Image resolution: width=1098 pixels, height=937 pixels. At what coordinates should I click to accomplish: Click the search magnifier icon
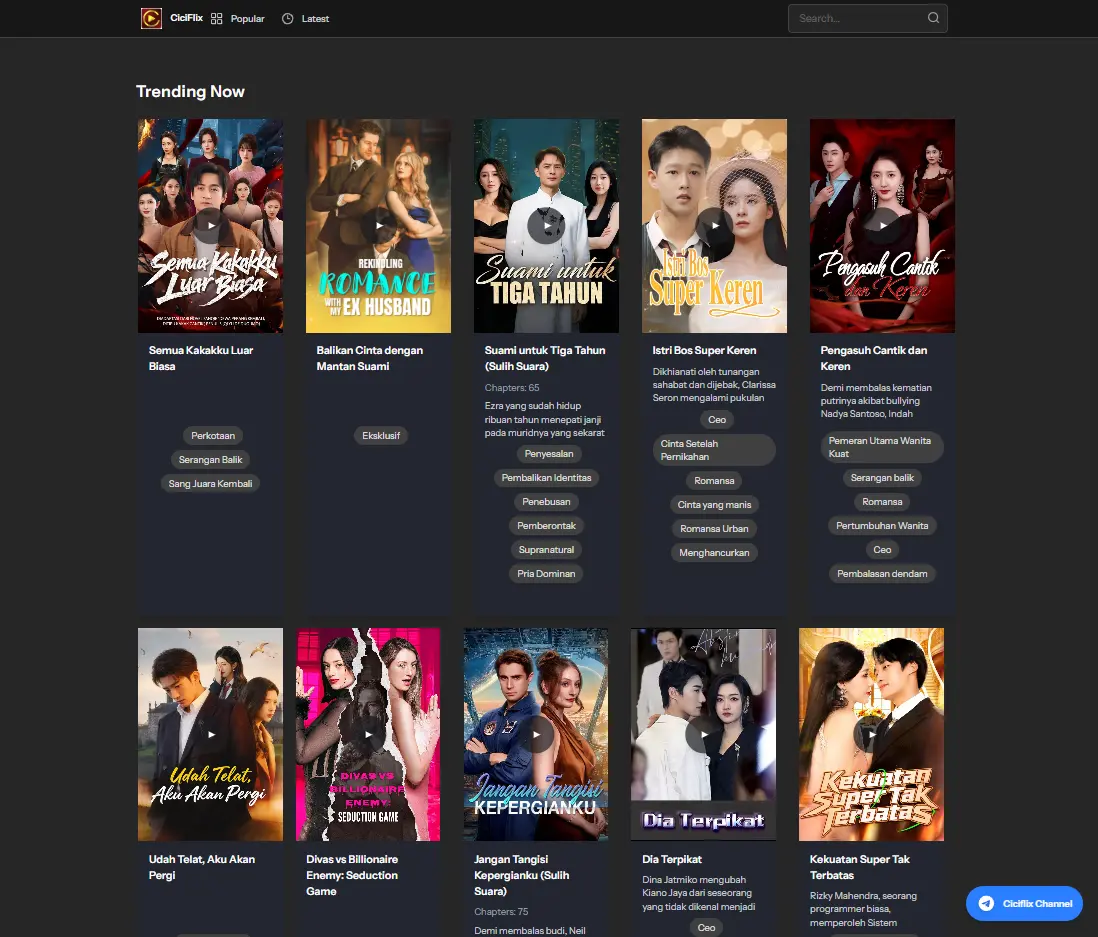click(x=932, y=18)
